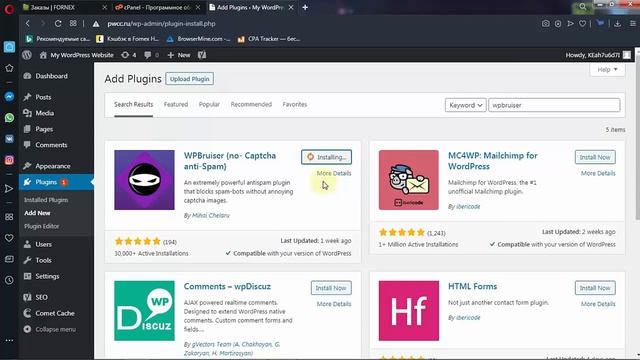Viewport: 640px width, 360px height.
Task: Click Install Now for MC4WP Mailchimp
Action: pyautogui.click(x=595, y=157)
